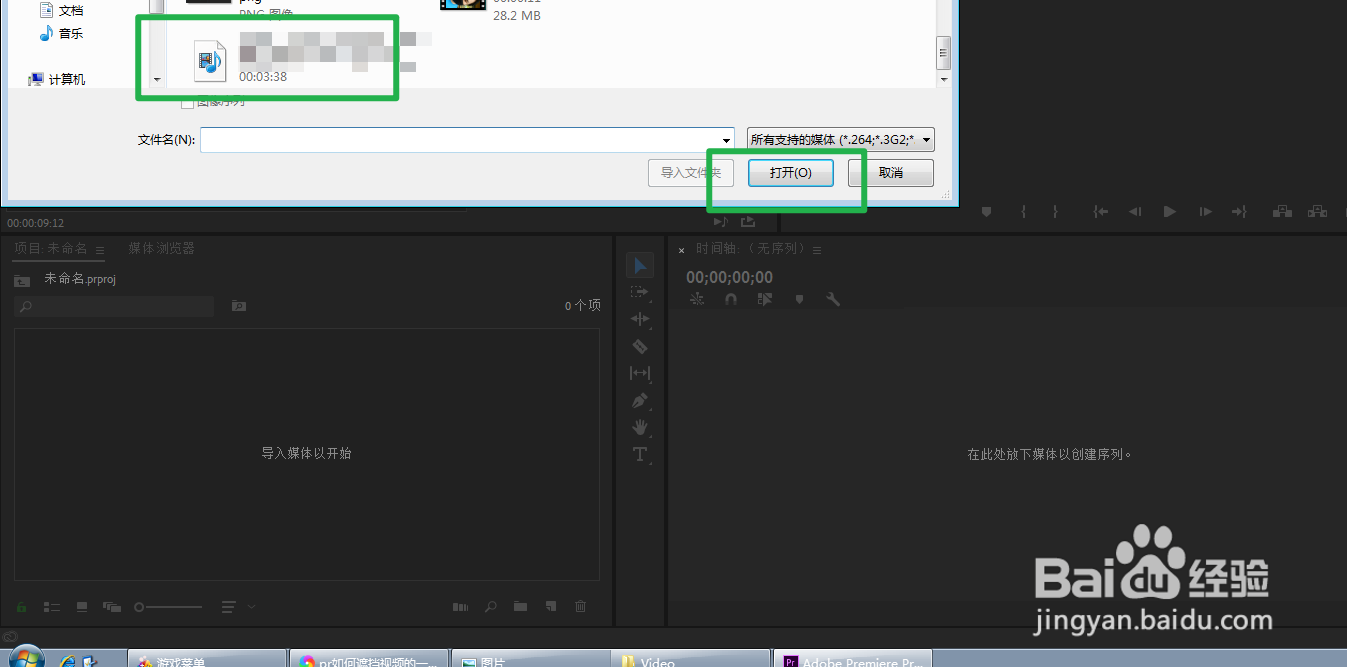Click the Add Marker shield icon in the program monitor
The width and height of the screenshot is (1347, 667).
click(x=986, y=212)
